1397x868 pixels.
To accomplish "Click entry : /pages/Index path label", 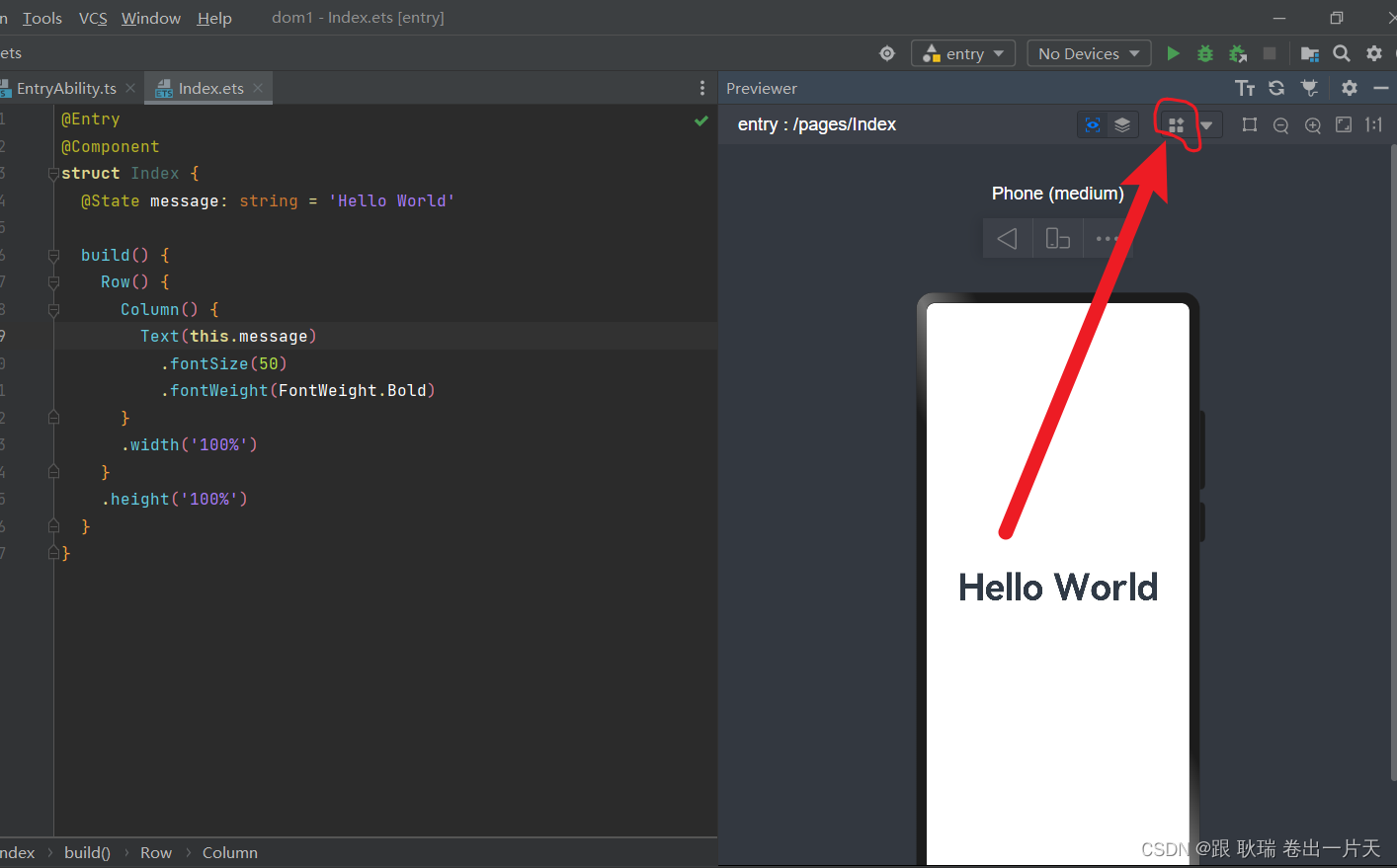I will [x=817, y=124].
